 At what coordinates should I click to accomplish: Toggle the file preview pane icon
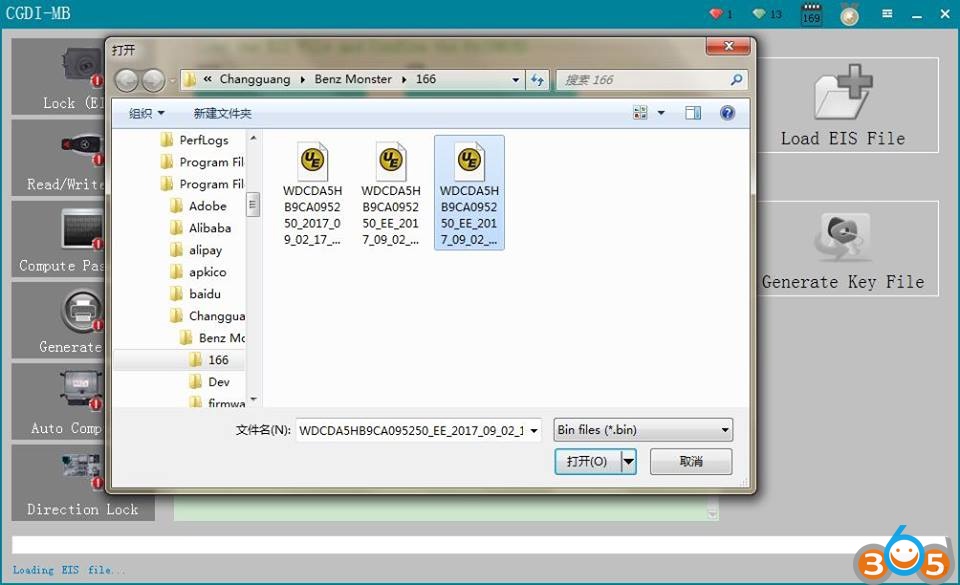click(x=693, y=113)
